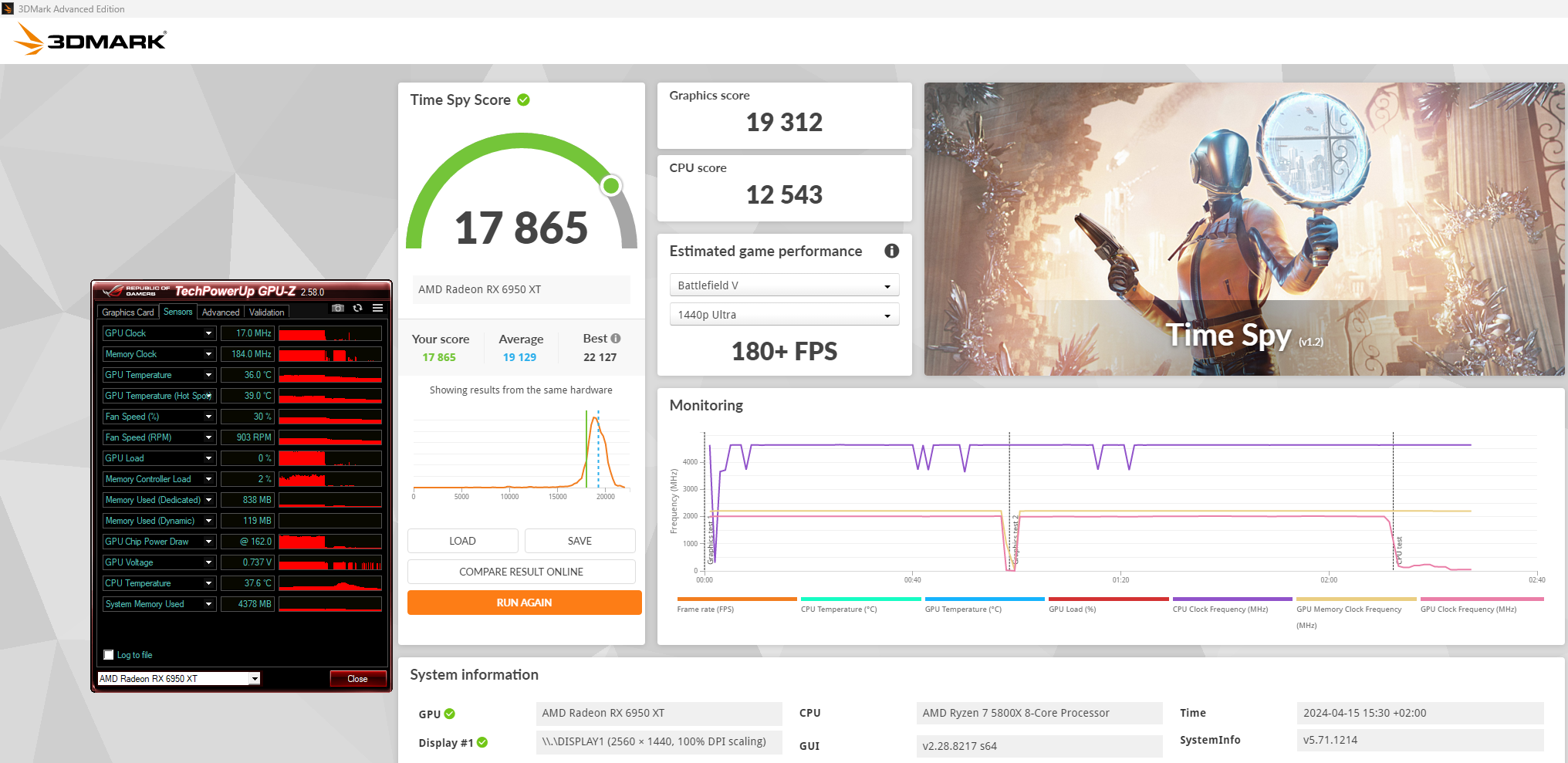The height and width of the screenshot is (763, 1568).
Task: Click the Time Spy artwork thumbnail
Action: 1244,229
